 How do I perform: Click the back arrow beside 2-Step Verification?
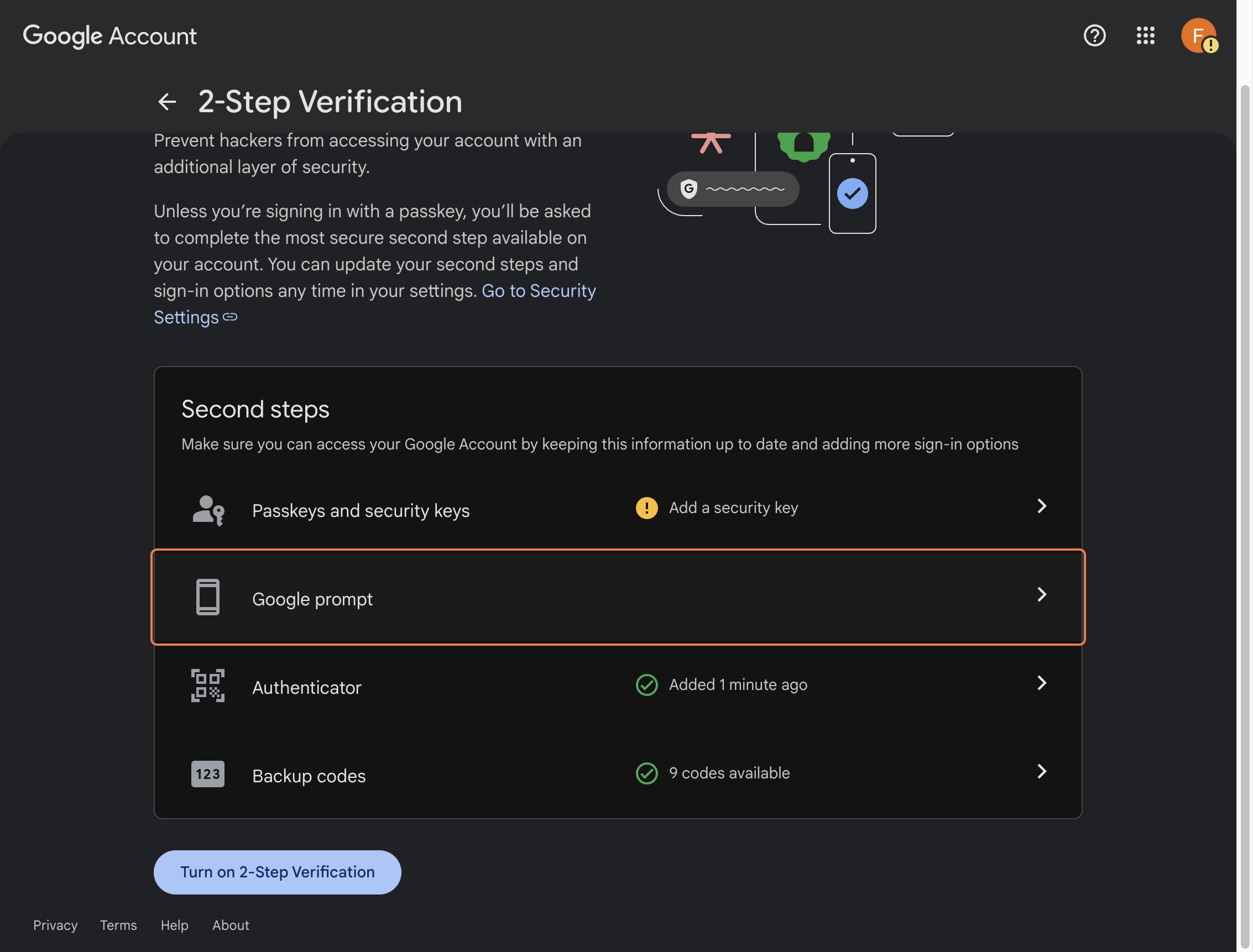(166, 102)
